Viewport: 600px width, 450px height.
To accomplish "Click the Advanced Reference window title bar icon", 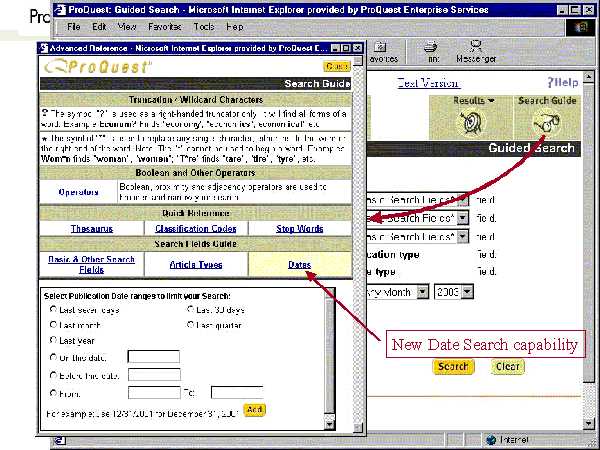I will pyautogui.click(x=44, y=48).
